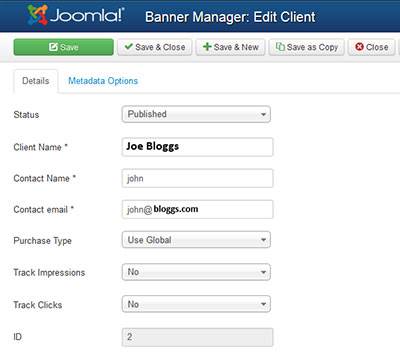Click the read-only ID field

[197, 337]
